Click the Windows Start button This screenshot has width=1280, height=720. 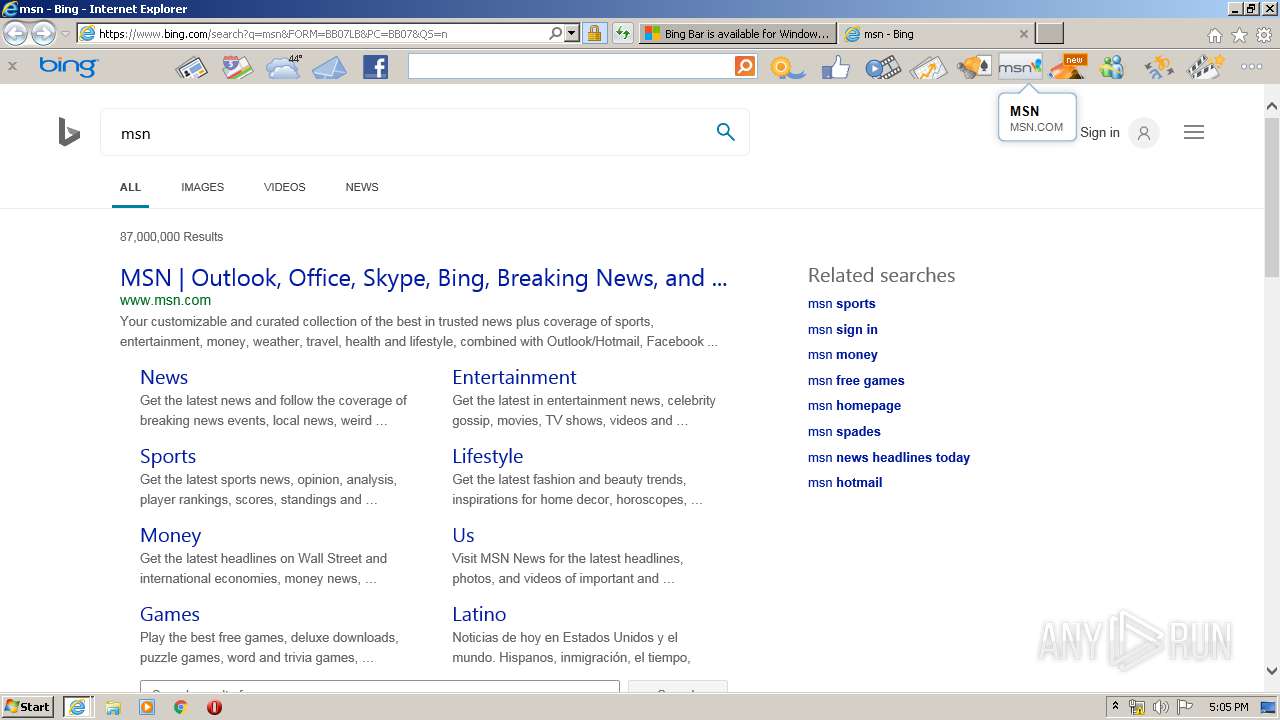click(x=28, y=706)
